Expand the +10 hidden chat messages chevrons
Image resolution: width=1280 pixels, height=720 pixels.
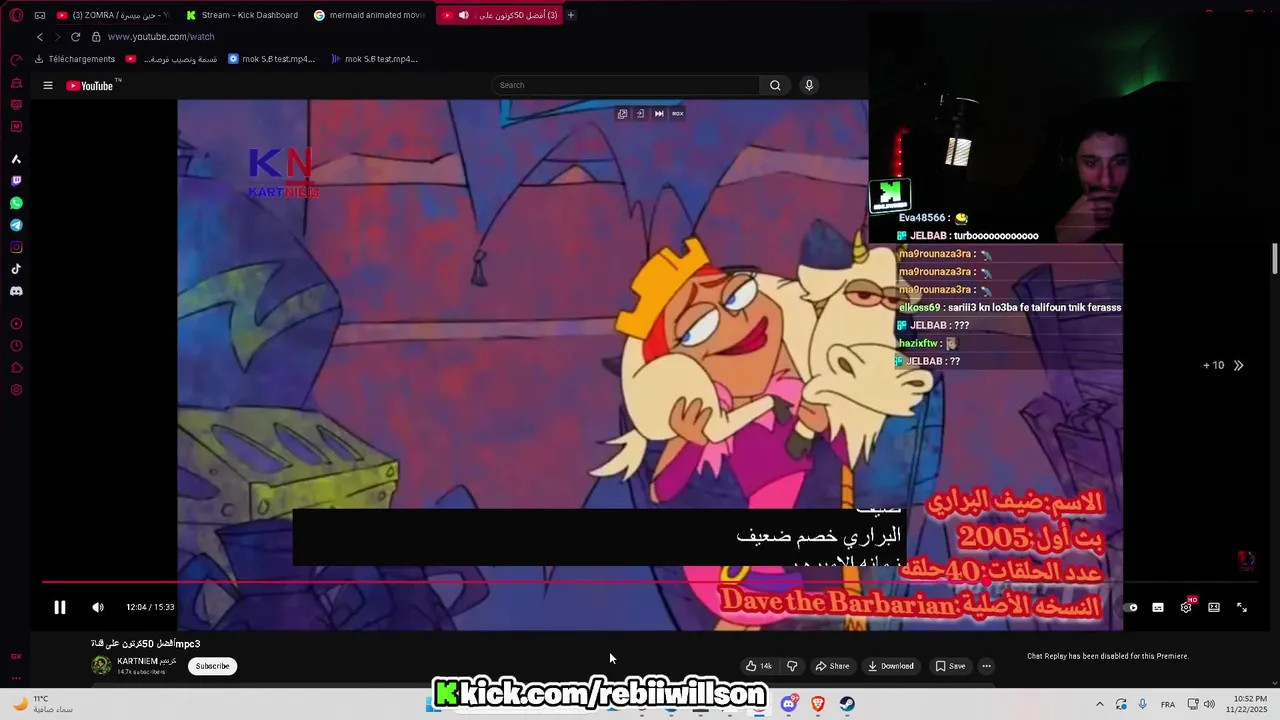click(1238, 365)
